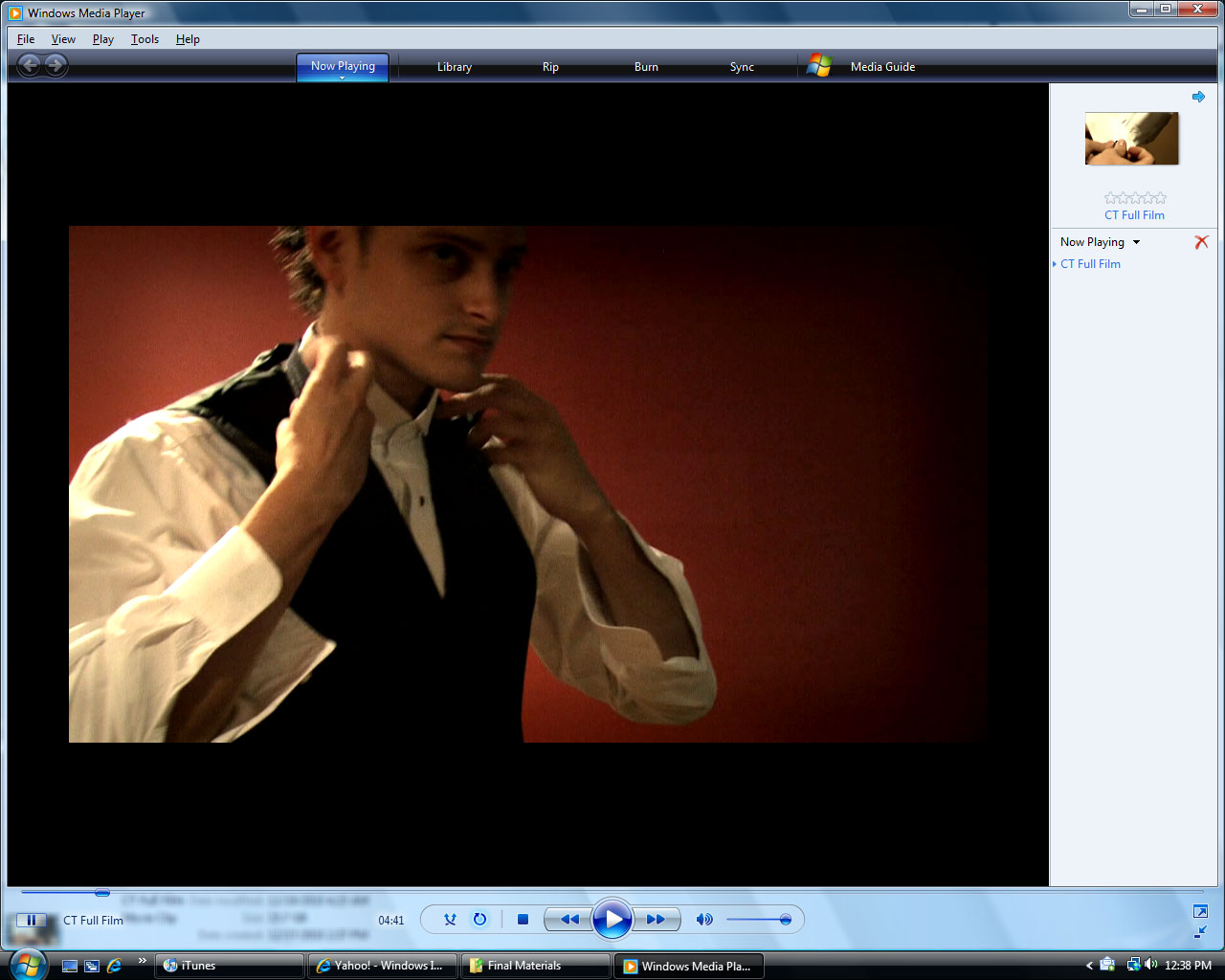Switch to full-screen view
This screenshot has width=1225, height=980.
[x=1200, y=911]
